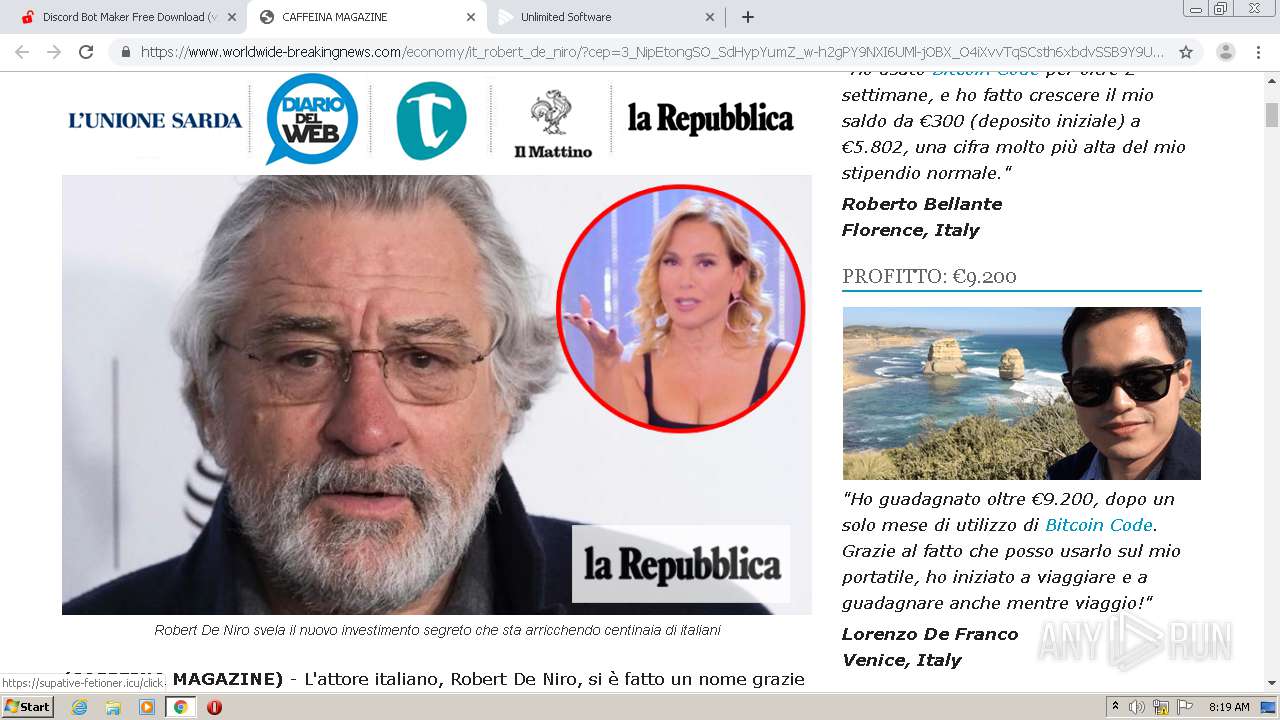This screenshot has height=720, width=1280.
Task: Select the CAFFEINA MAGAZINE tab
Action: point(365,17)
